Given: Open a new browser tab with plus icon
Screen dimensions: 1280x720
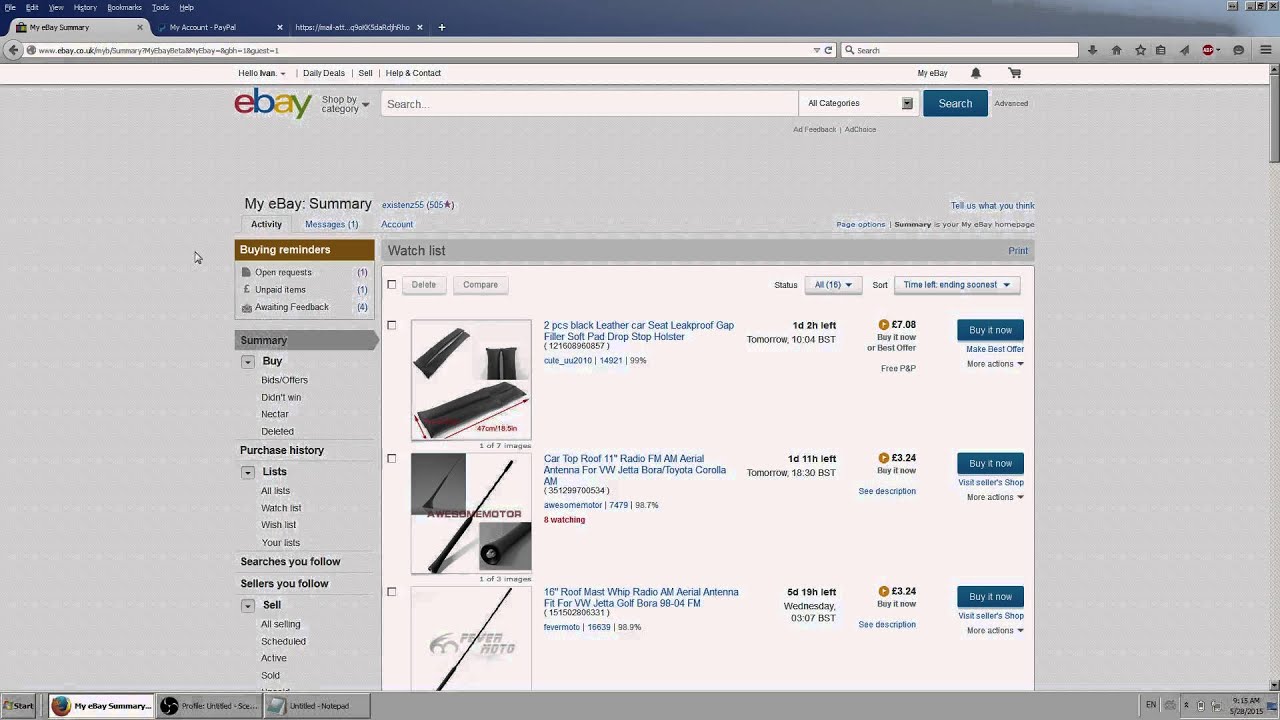Looking at the screenshot, I should click(441, 27).
